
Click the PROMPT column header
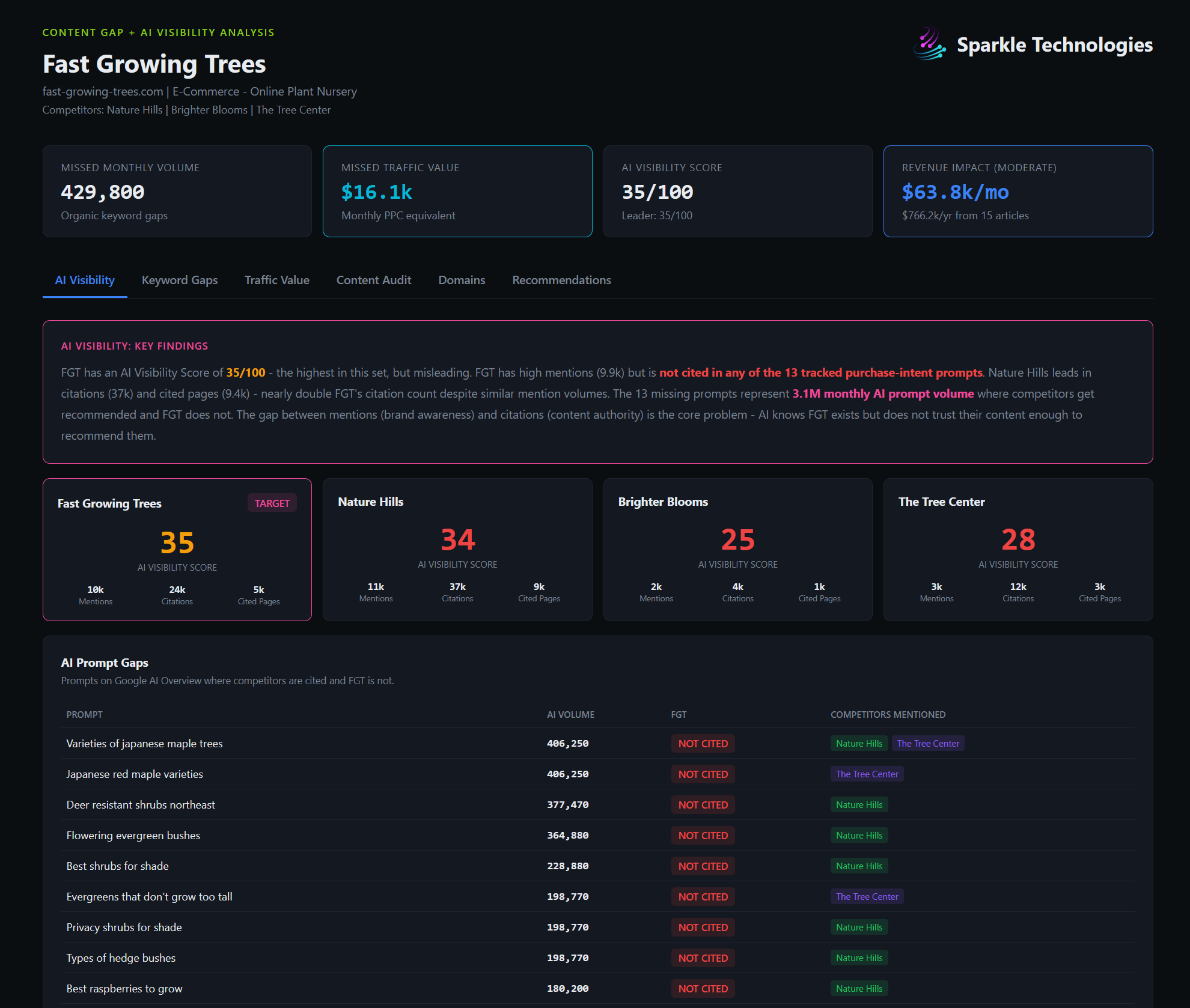[85, 715]
